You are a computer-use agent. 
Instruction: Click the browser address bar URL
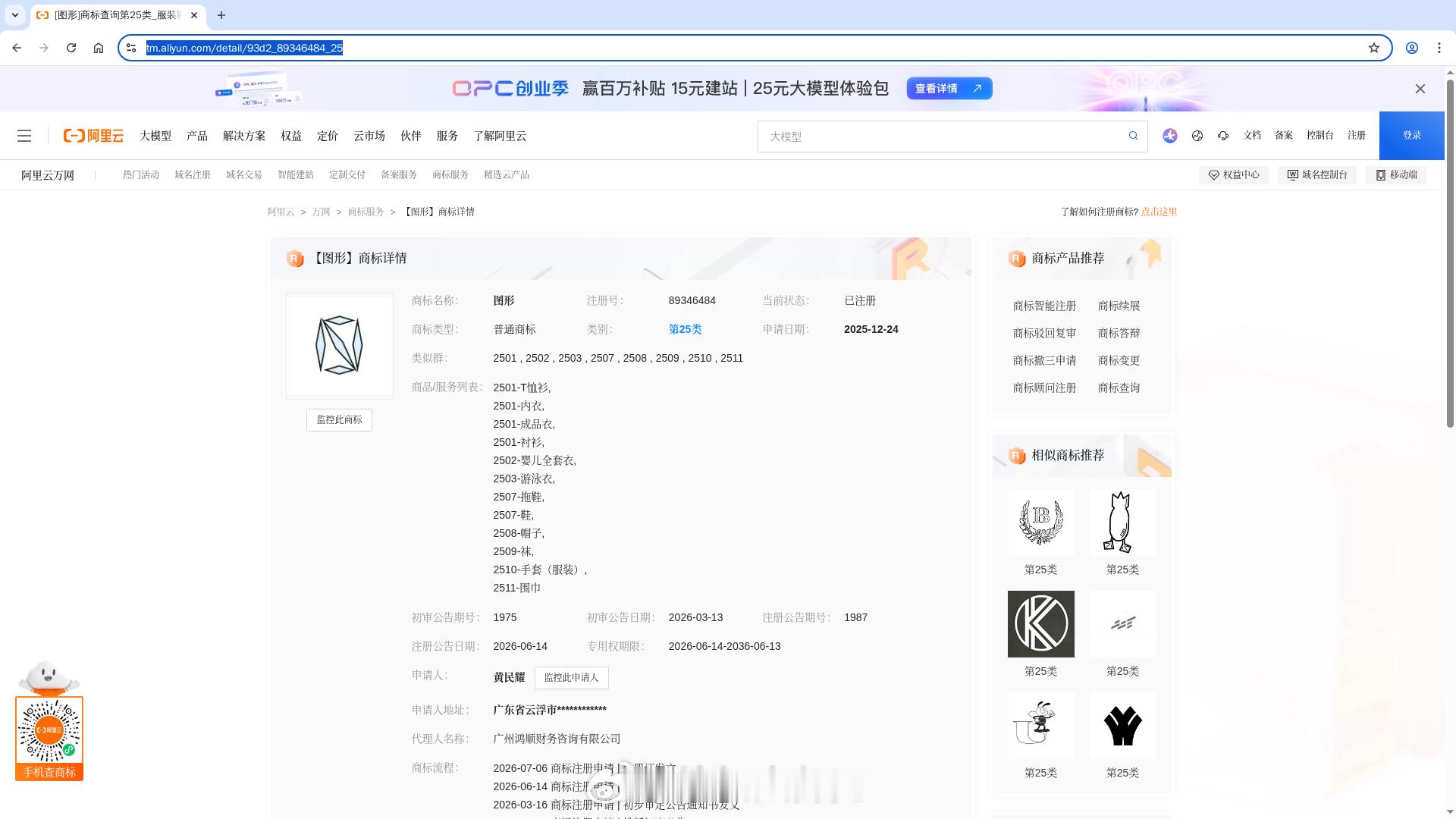[244, 48]
